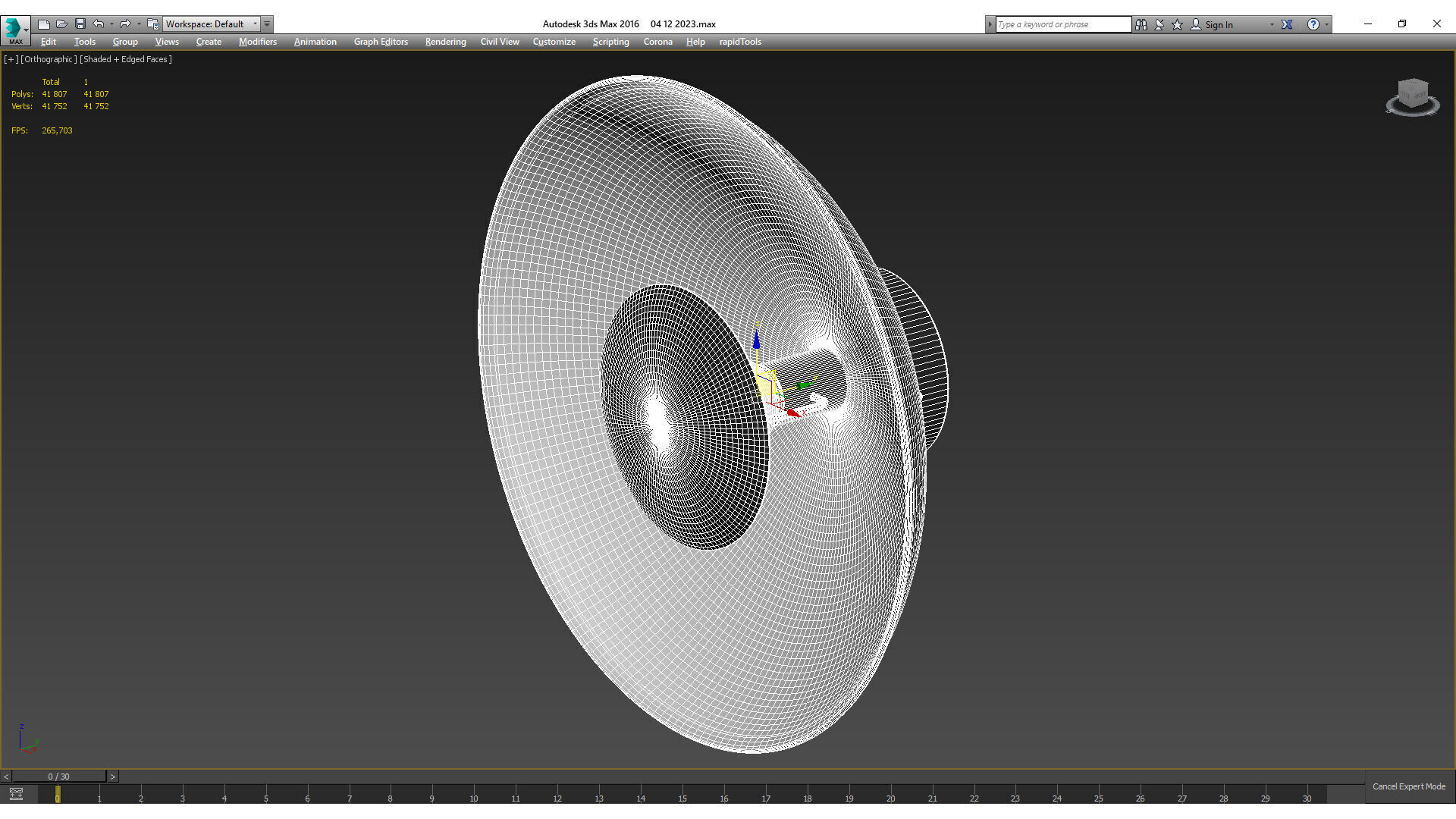Expand the Redo history dropdown arrow

coord(139,24)
